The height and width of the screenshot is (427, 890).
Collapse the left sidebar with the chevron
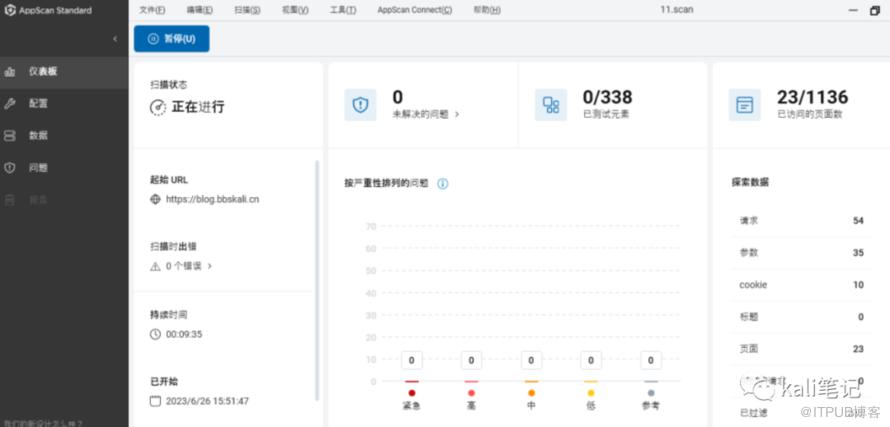tap(115, 39)
